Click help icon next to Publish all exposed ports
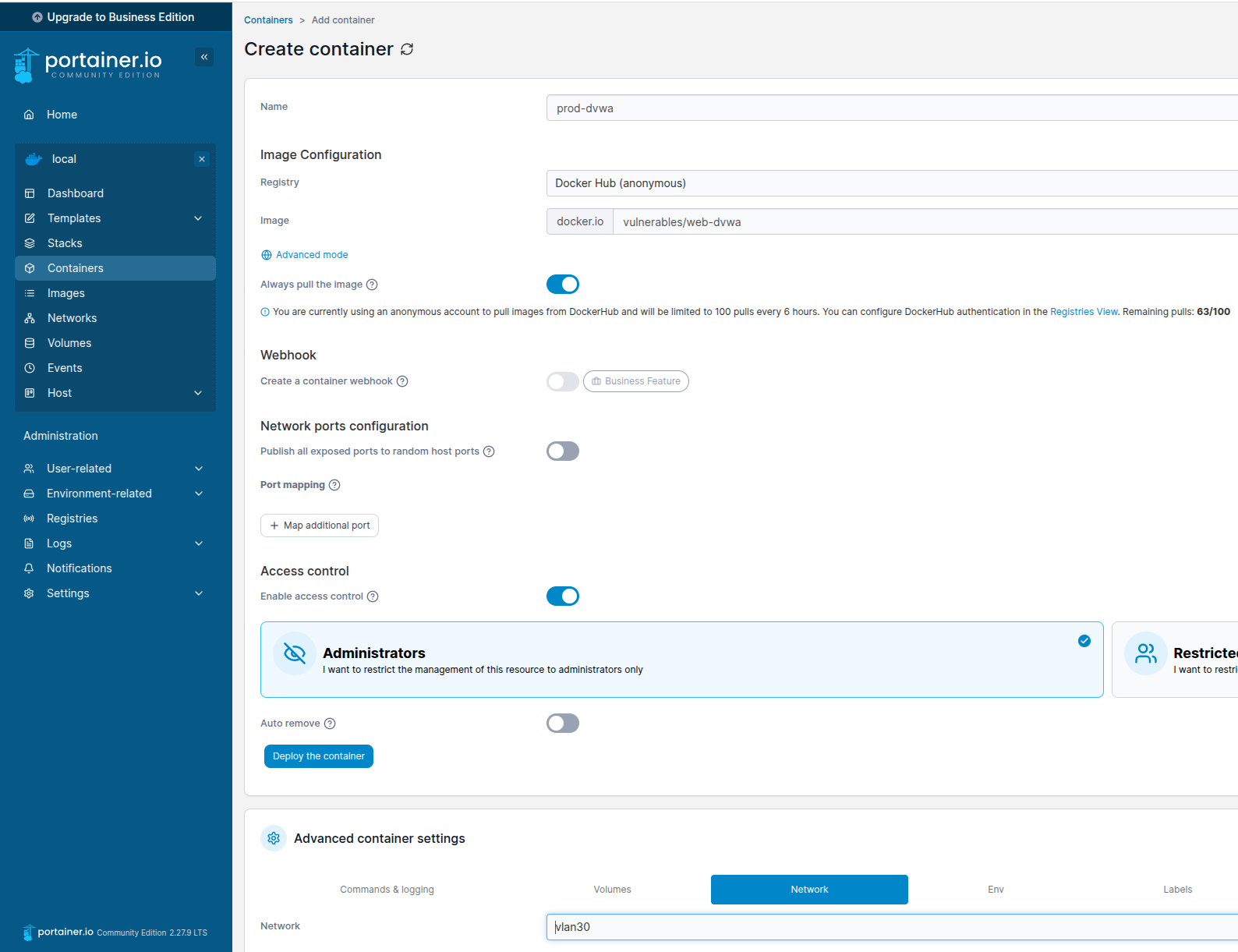Viewport: 1238px width, 952px height. point(489,451)
